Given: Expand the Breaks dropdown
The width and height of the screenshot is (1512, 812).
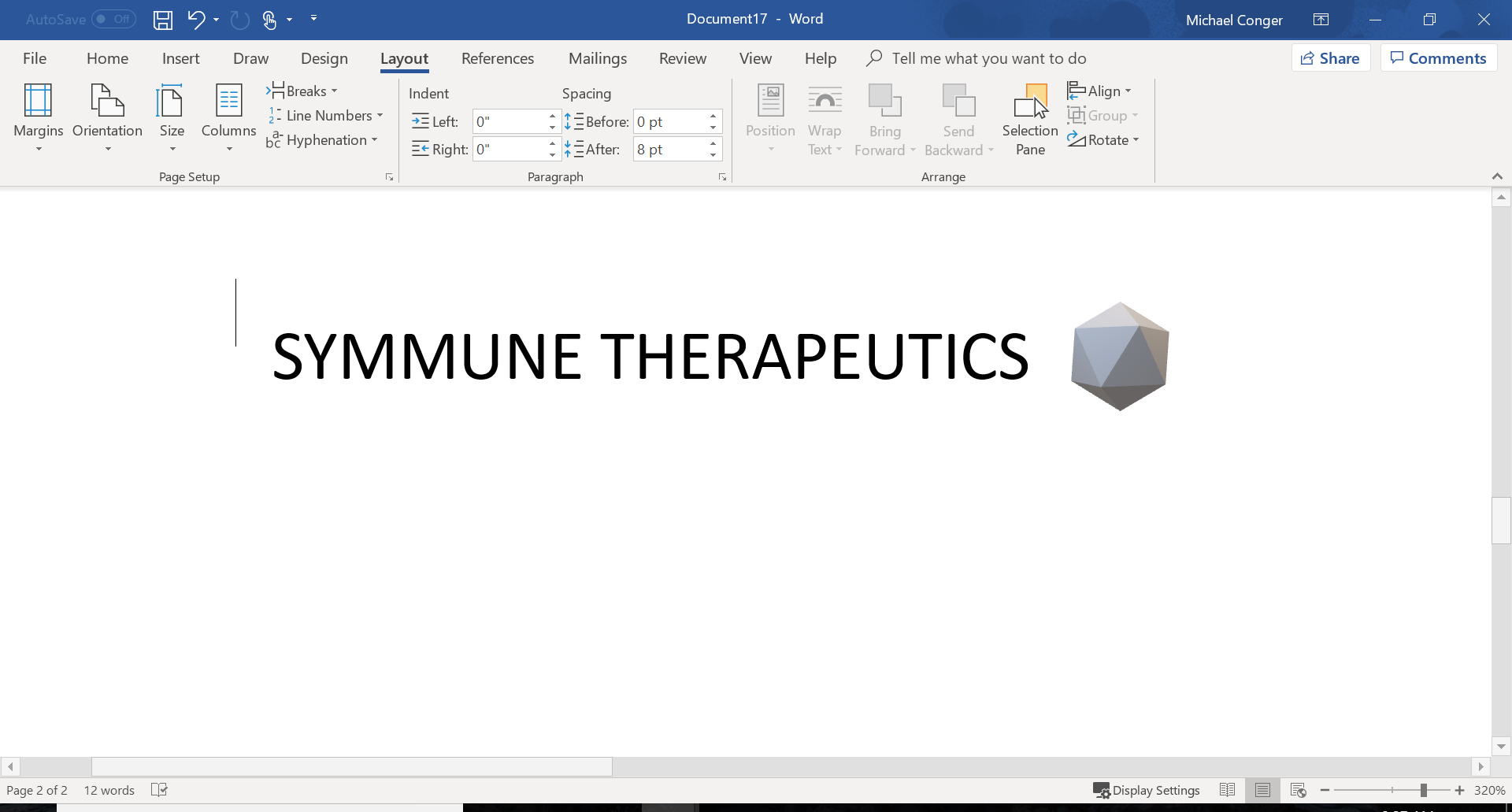Looking at the screenshot, I should coord(303,91).
